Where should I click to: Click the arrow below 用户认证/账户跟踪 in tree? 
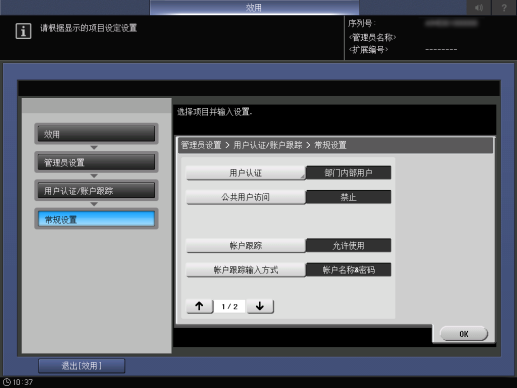click(x=94, y=204)
